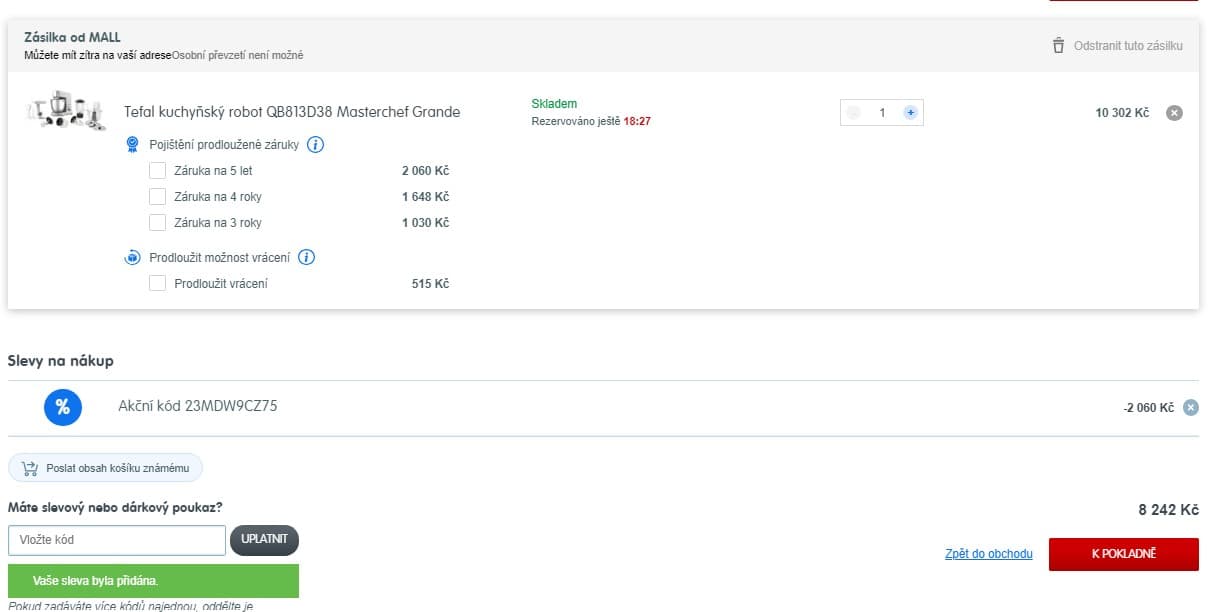The height and width of the screenshot is (612, 1212).
Task: Click the 515 Kč extended return price
Action: pos(430,284)
